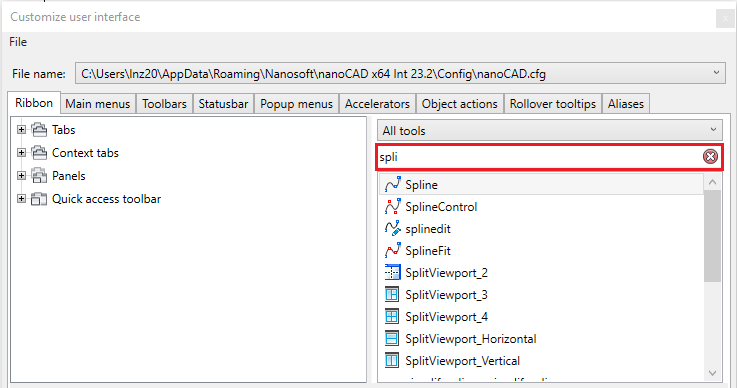Image resolution: width=737 pixels, height=388 pixels.
Task: Close the Customize user interface dialog
Action: [724, 19]
